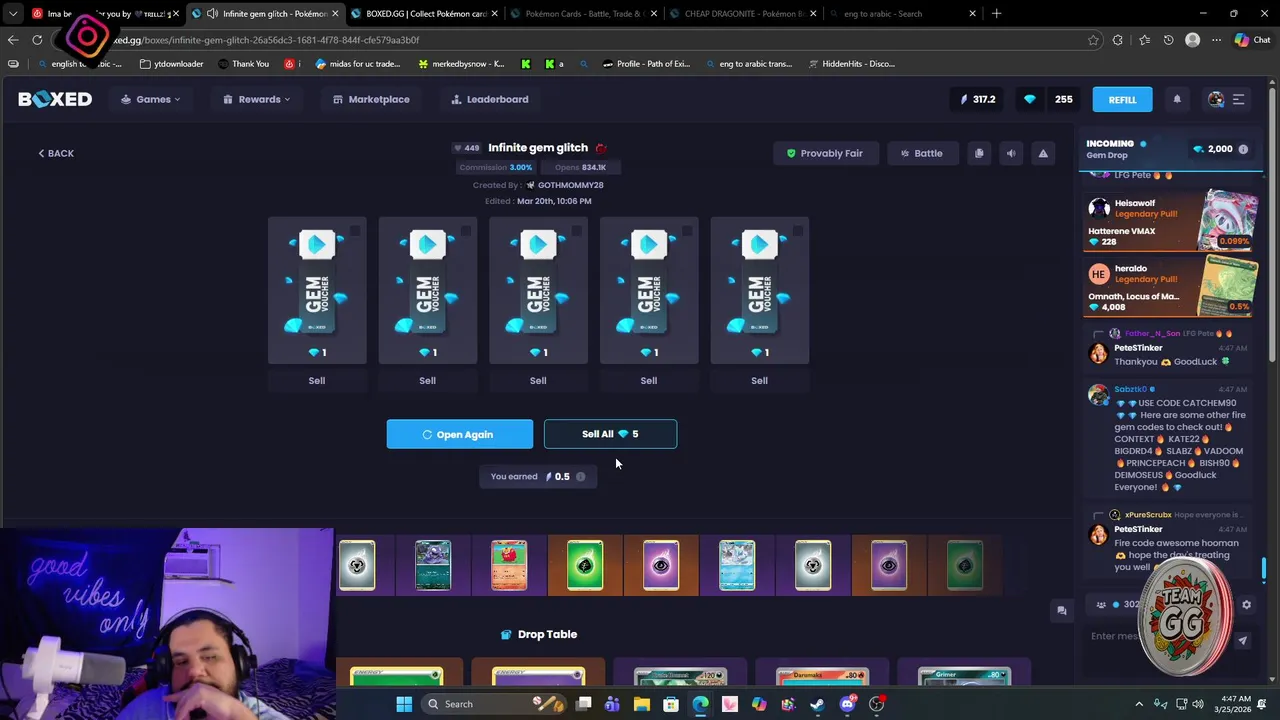Go to the Marketplace page

371,99
